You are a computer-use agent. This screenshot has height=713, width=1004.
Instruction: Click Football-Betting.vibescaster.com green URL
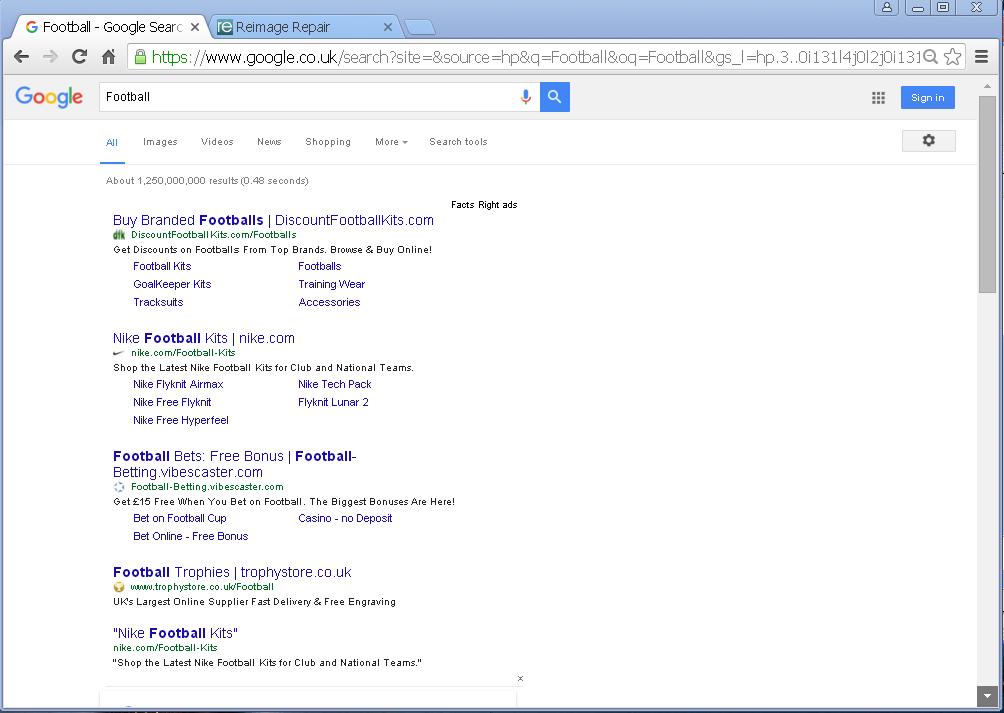(x=207, y=487)
